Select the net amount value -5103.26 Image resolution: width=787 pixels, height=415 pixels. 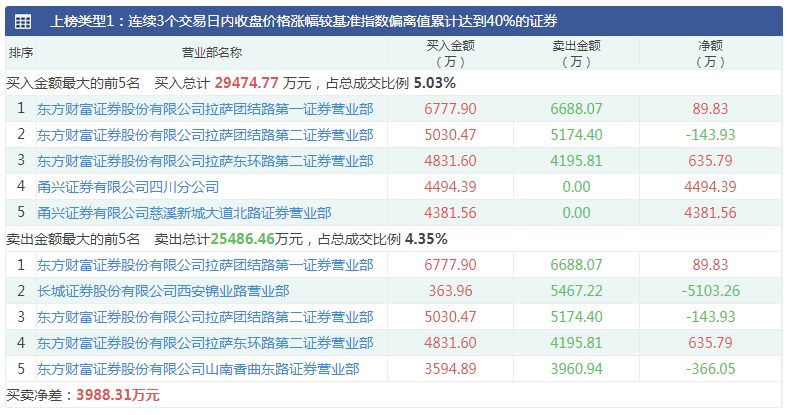[709, 291]
